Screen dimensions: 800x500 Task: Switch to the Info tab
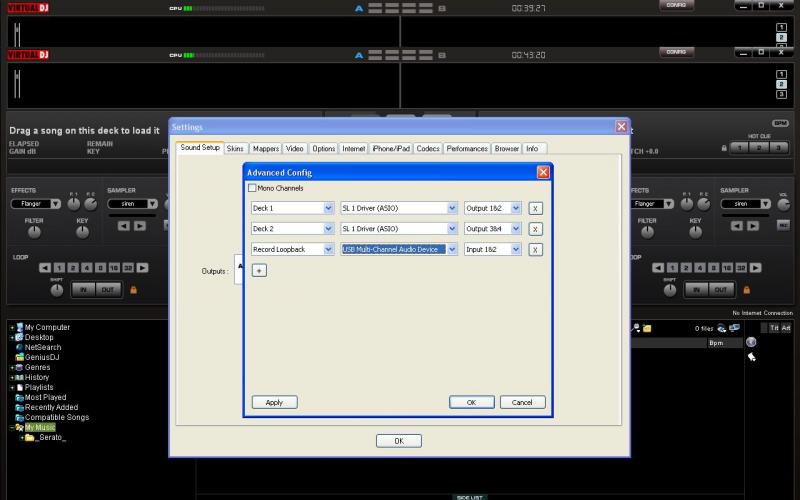[532, 148]
